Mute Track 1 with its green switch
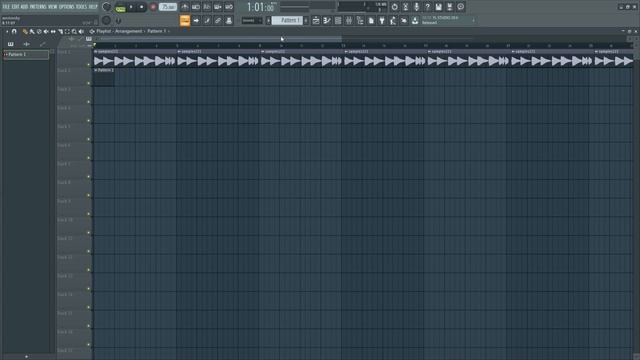 click(x=89, y=64)
